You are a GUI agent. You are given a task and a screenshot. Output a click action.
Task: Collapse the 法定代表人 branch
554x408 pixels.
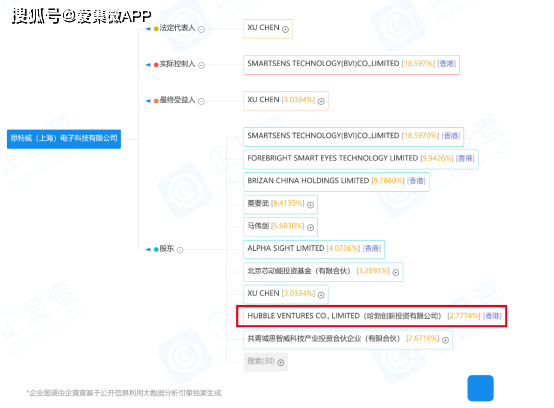201,29
